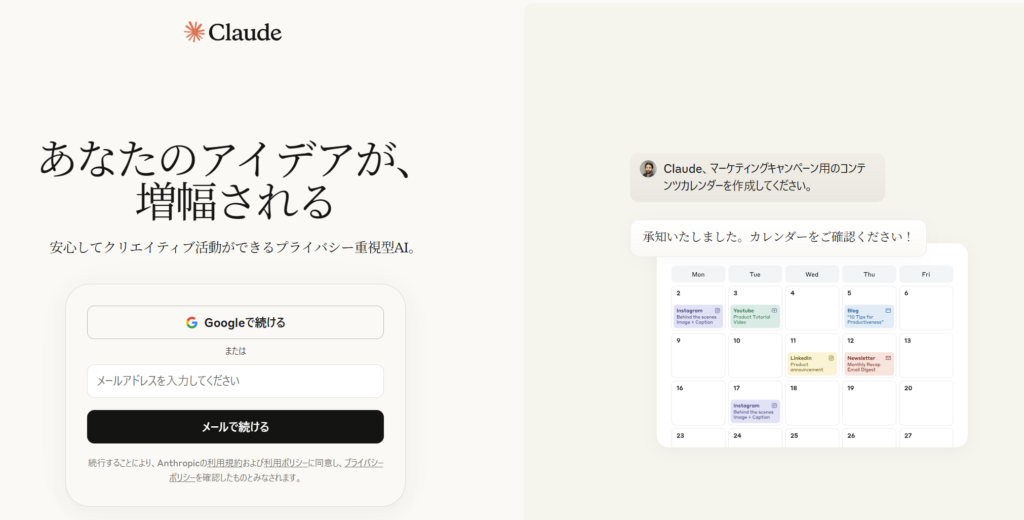Screen dimensions: 1024x520
Task: Continue with the Googleで続ける button
Action: [235, 322]
